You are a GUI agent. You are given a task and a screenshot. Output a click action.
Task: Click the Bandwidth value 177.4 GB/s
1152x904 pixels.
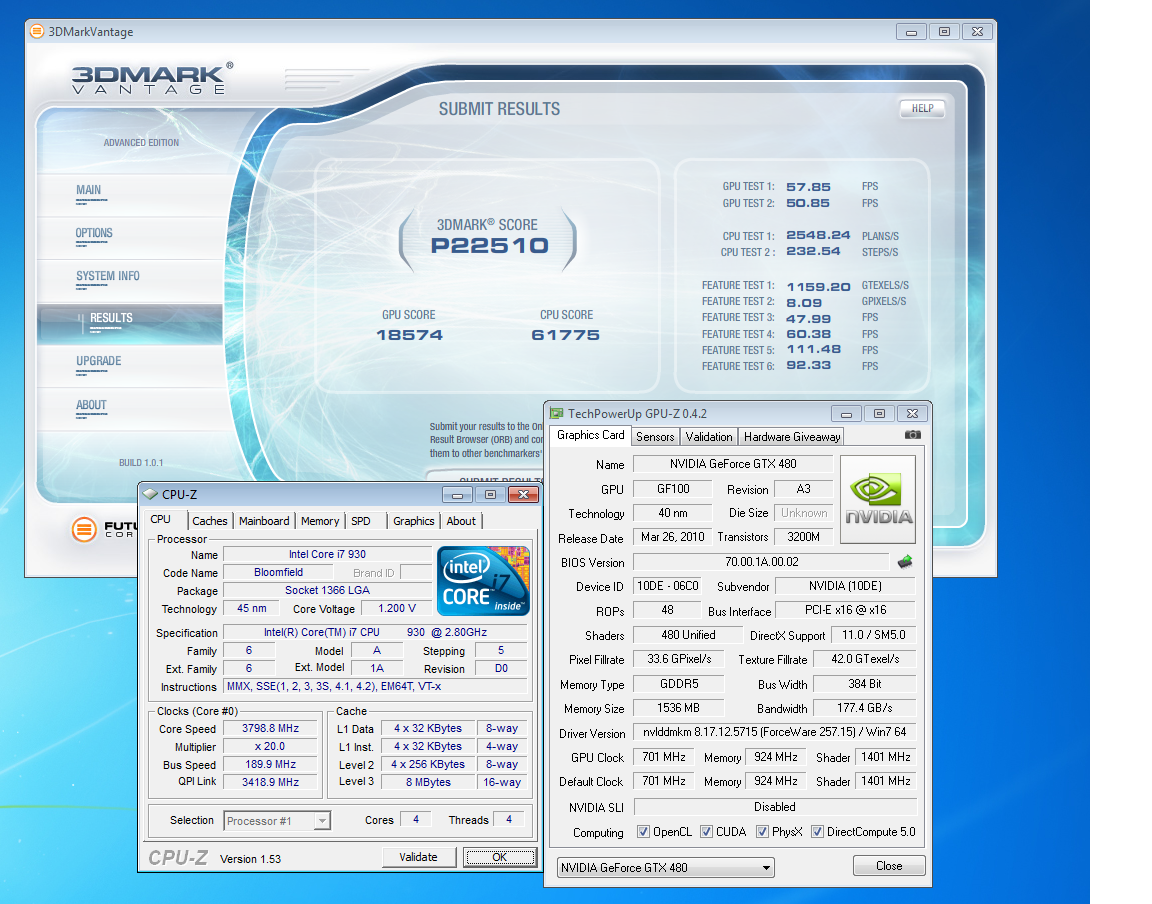865,708
